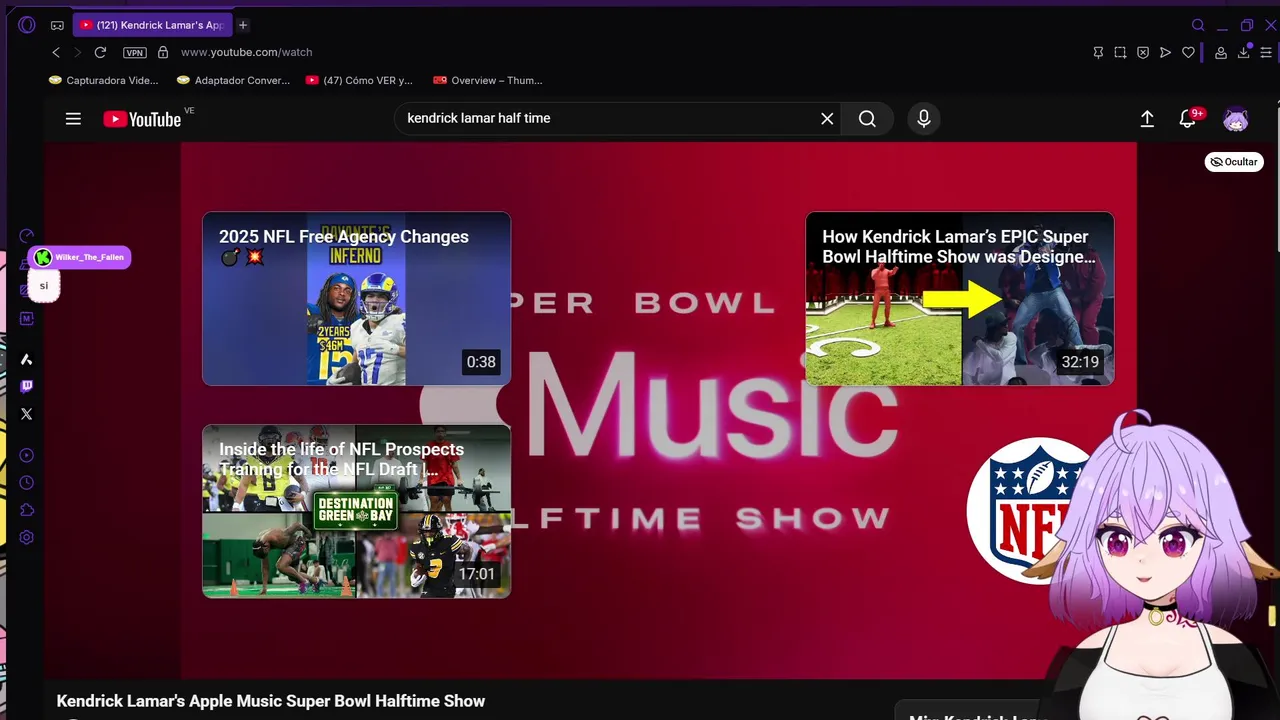This screenshot has width=1280, height=720.
Task: Open the sidebar icon marked M
Action: 26,318
